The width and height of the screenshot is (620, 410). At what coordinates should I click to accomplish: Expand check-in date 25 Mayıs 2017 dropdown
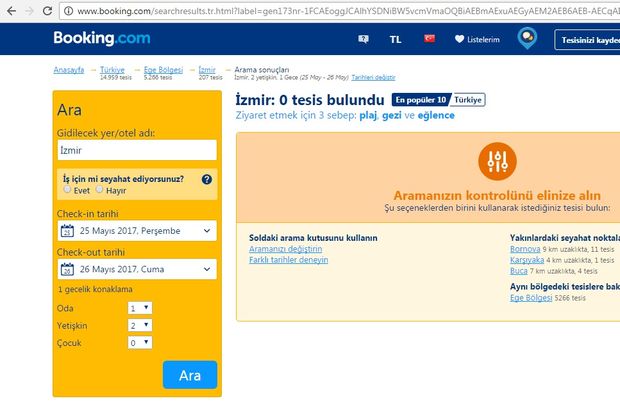click(x=137, y=231)
